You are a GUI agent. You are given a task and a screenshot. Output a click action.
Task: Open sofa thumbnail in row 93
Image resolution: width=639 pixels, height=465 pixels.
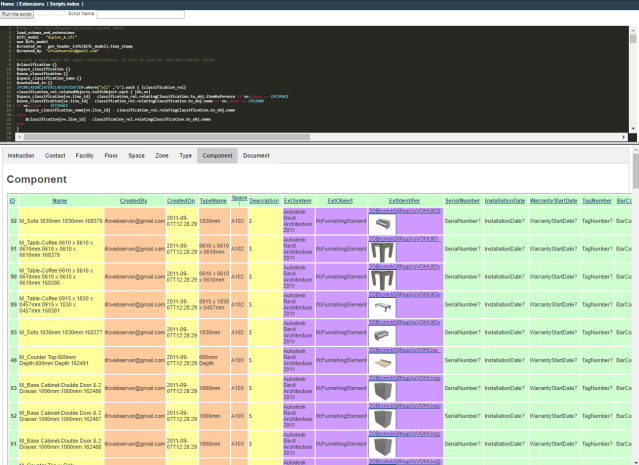click(x=383, y=336)
